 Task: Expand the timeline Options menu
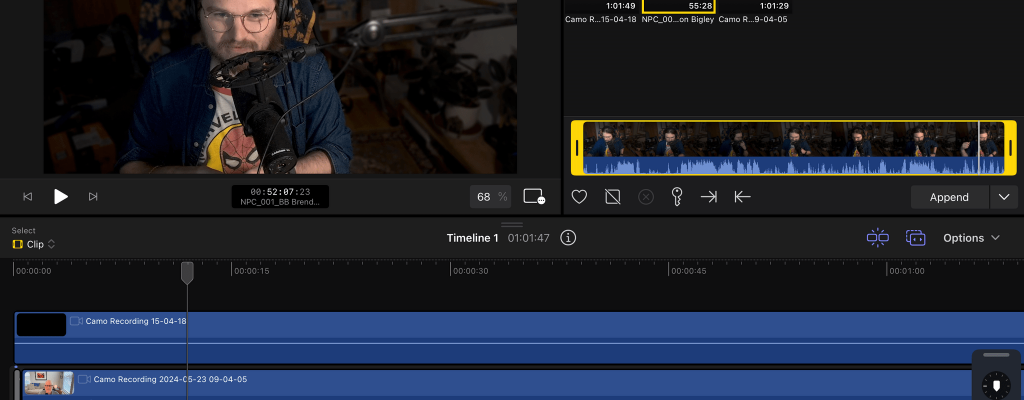tap(971, 238)
